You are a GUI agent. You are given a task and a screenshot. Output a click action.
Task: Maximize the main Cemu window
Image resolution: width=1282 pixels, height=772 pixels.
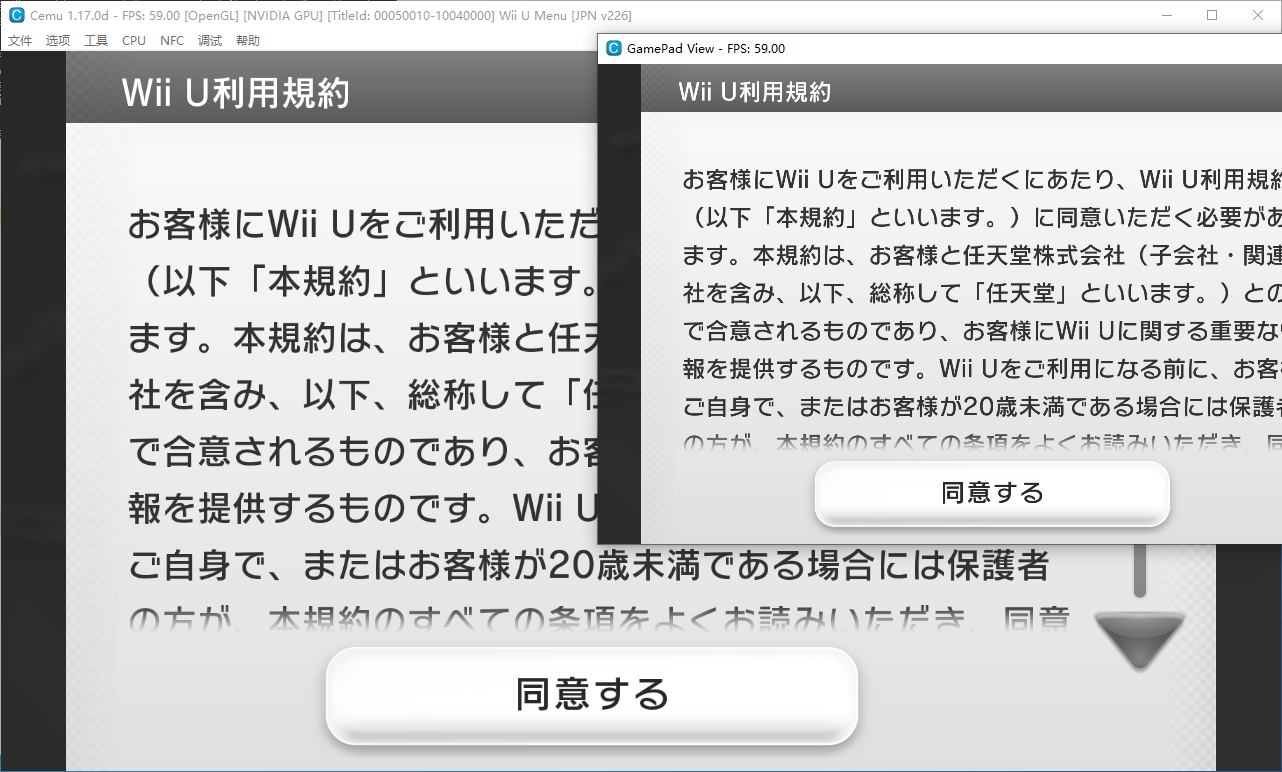[x=1211, y=15]
